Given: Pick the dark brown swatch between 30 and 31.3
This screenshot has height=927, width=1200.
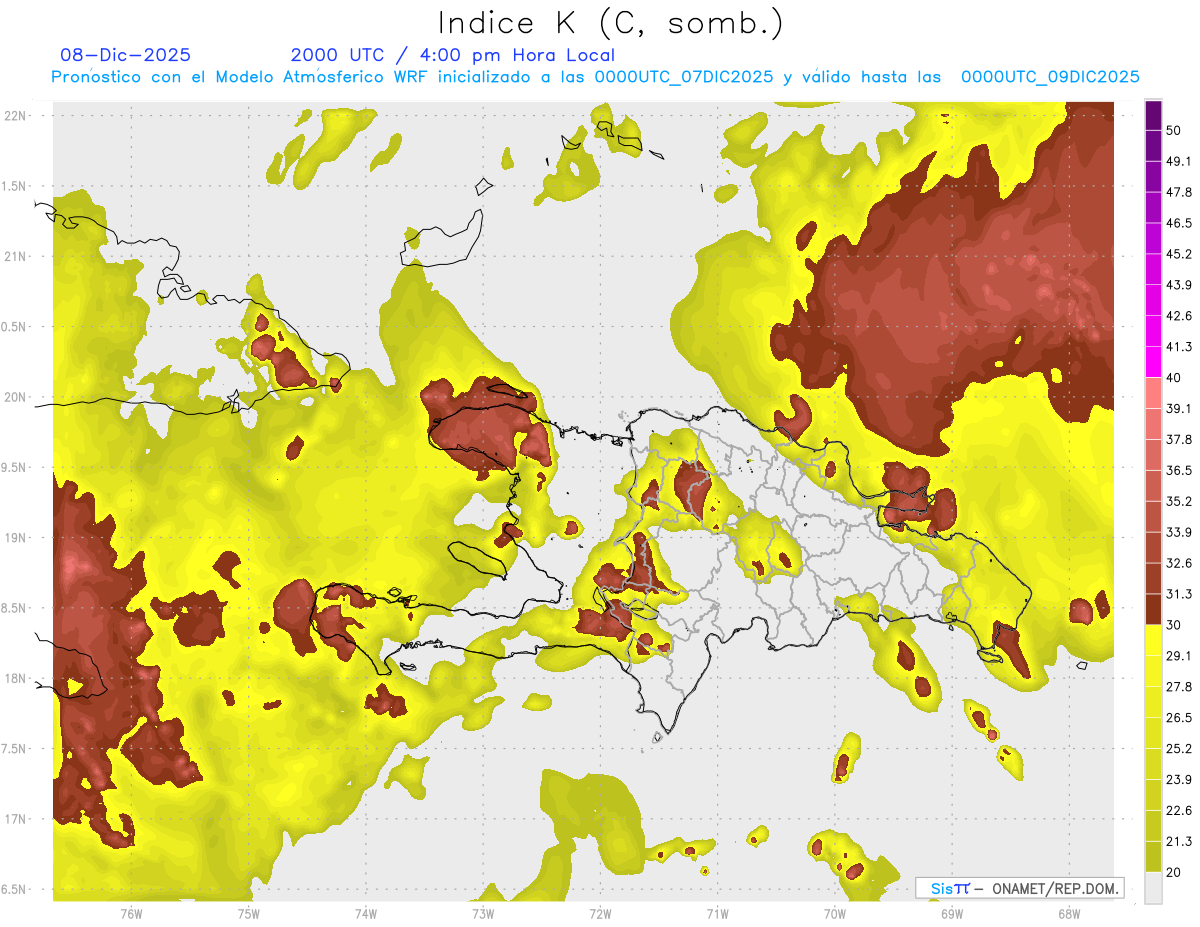Looking at the screenshot, I should tap(1153, 609).
